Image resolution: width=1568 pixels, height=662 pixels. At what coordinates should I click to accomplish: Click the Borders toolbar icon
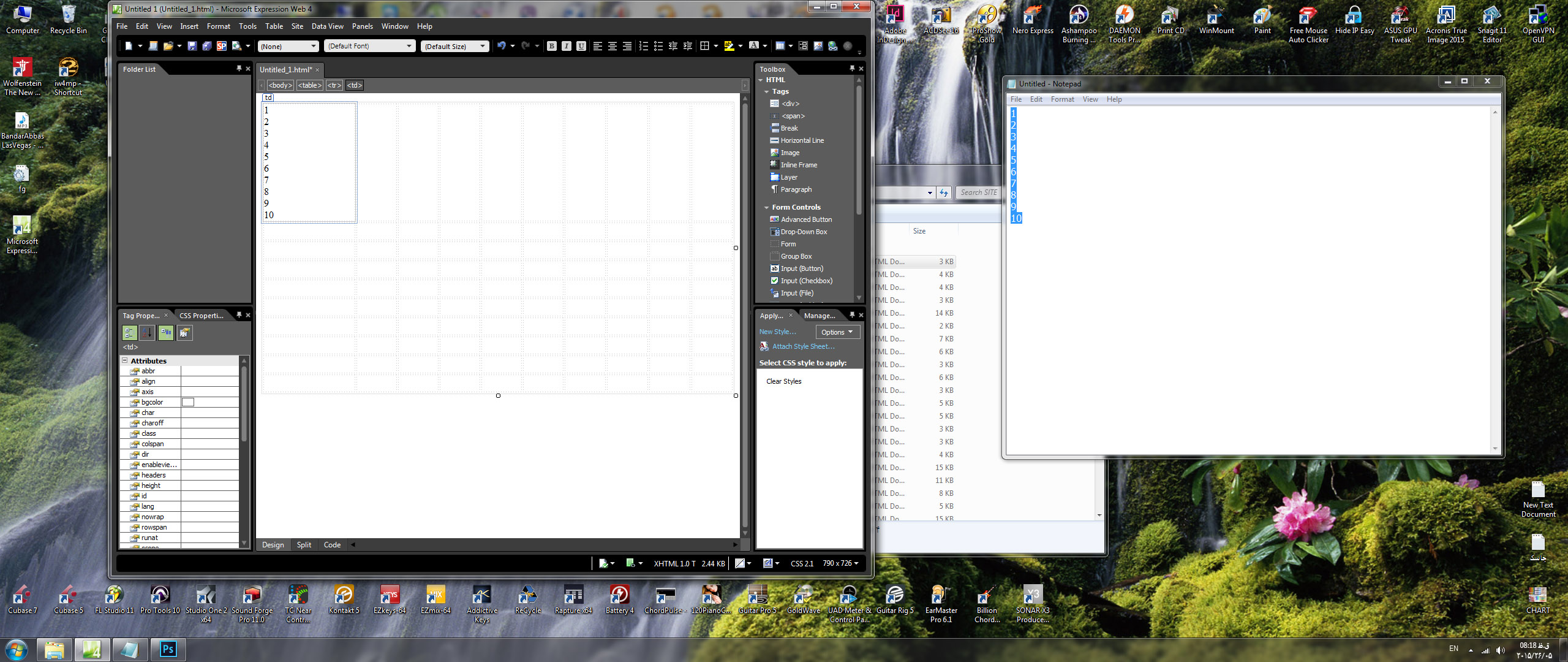pos(705,46)
